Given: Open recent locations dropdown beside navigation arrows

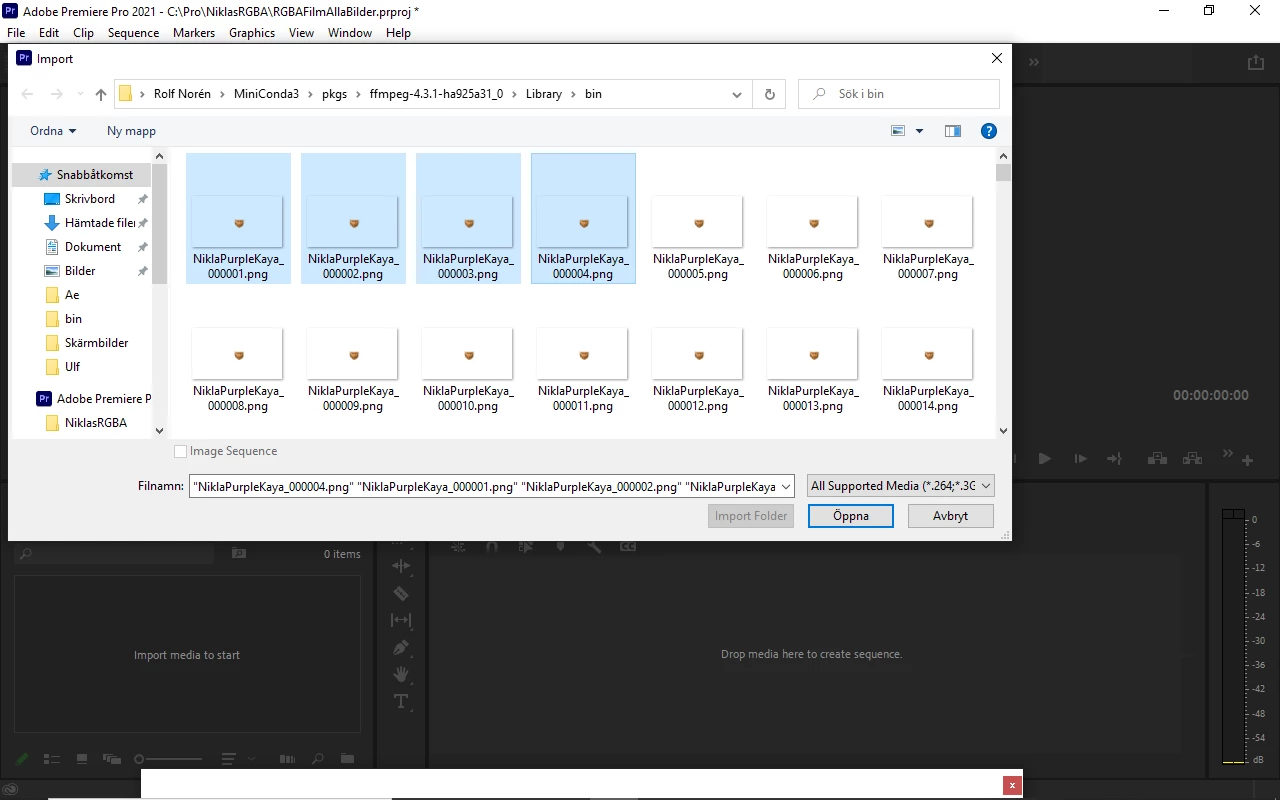Looking at the screenshot, I should pos(78,94).
